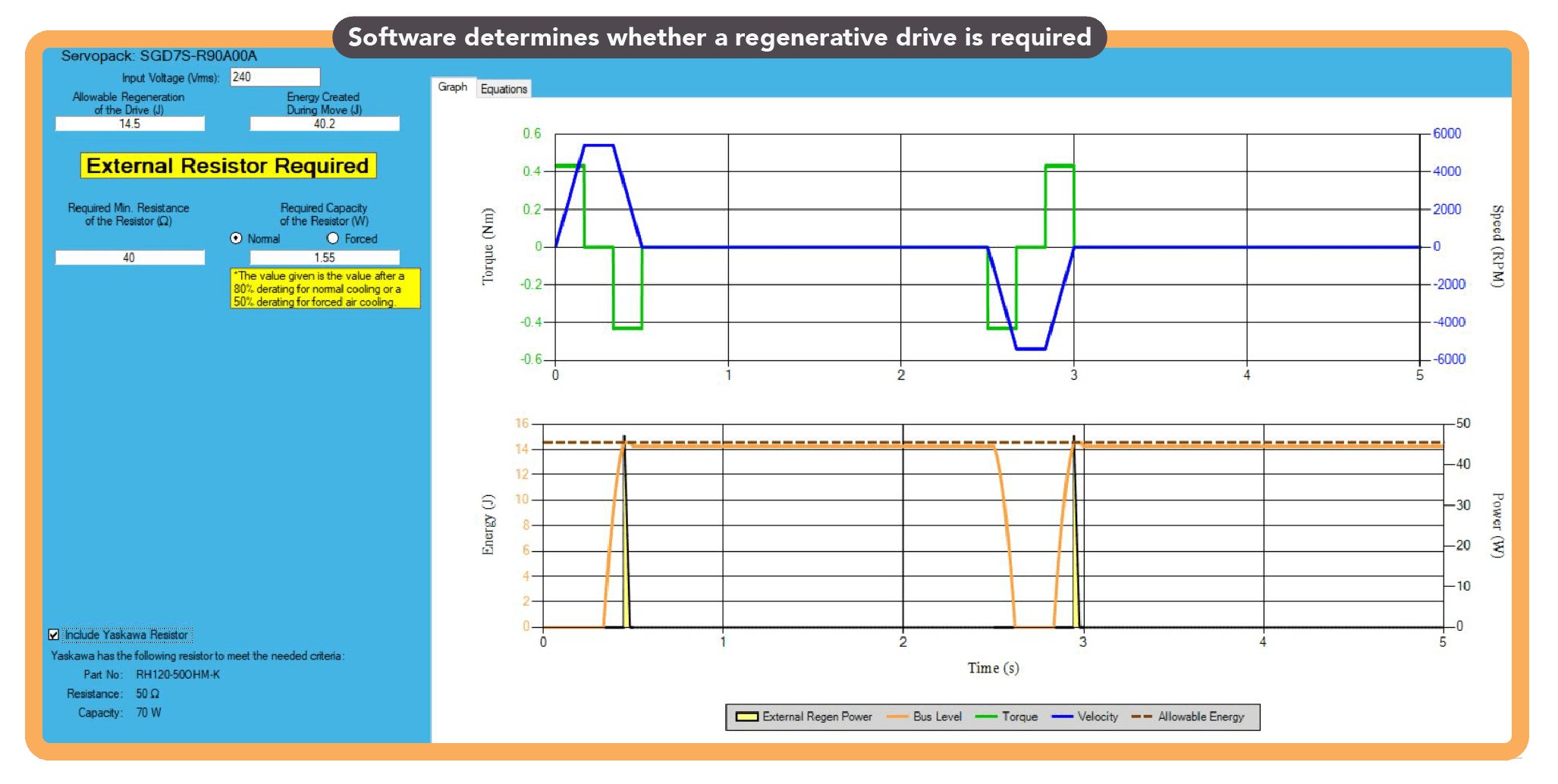Image resolution: width=1558 pixels, height=784 pixels.
Task: Click the Input Voltage field showing 240
Action: pyautogui.click(x=275, y=77)
